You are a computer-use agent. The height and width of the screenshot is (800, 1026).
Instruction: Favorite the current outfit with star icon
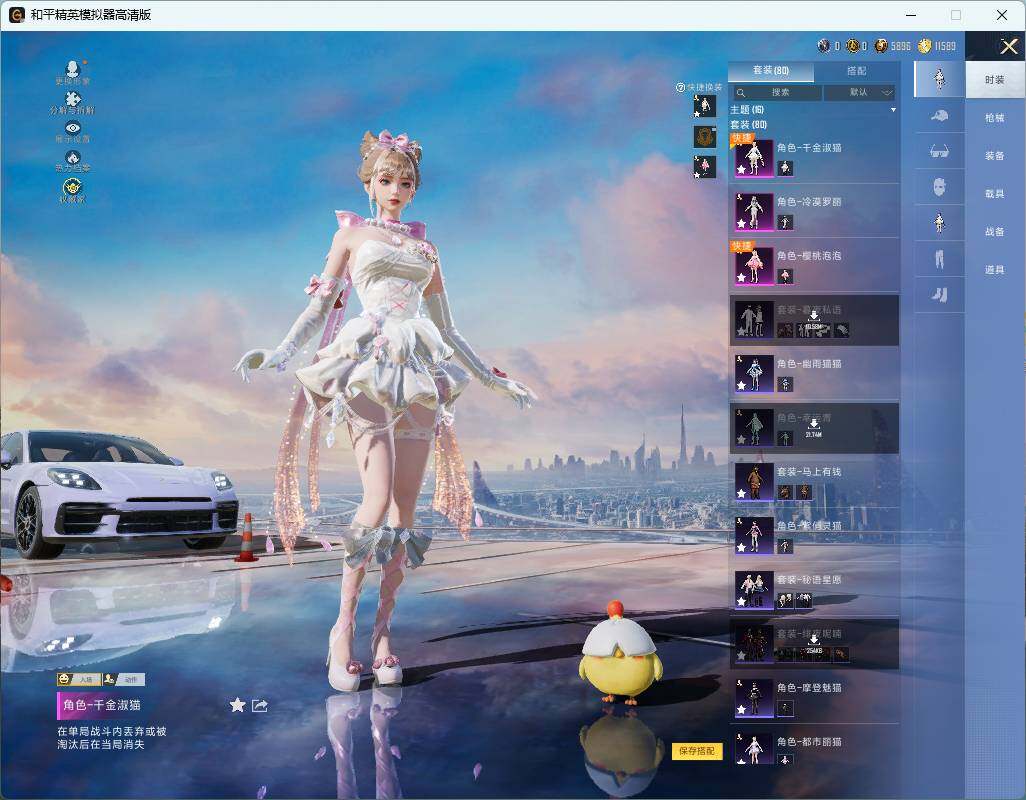[x=238, y=705]
